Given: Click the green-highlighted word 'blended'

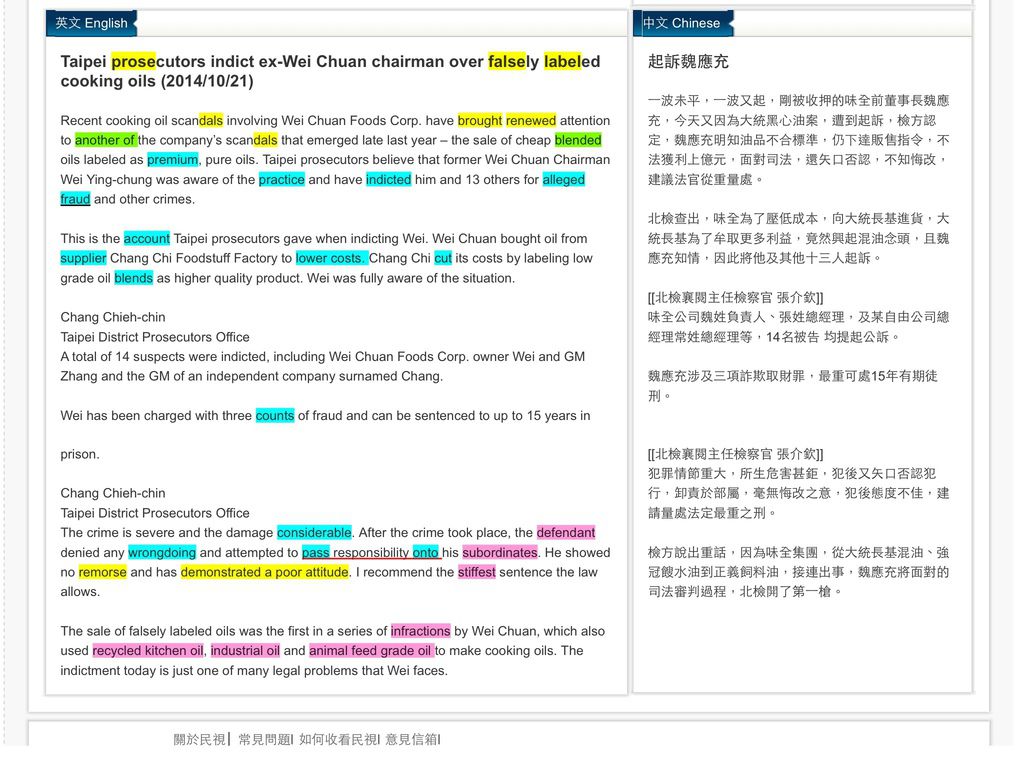Looking at the screenshot, I should (x=578, y=140).
